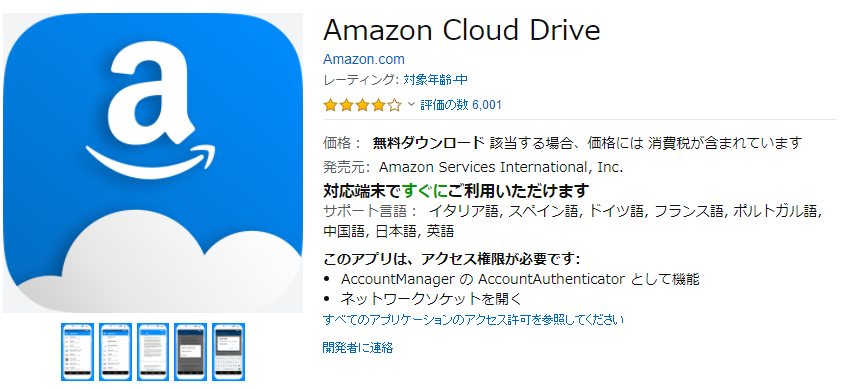Click the 対象年齢-中 rating link
This screenshot has height=389, width=843.
435,80
